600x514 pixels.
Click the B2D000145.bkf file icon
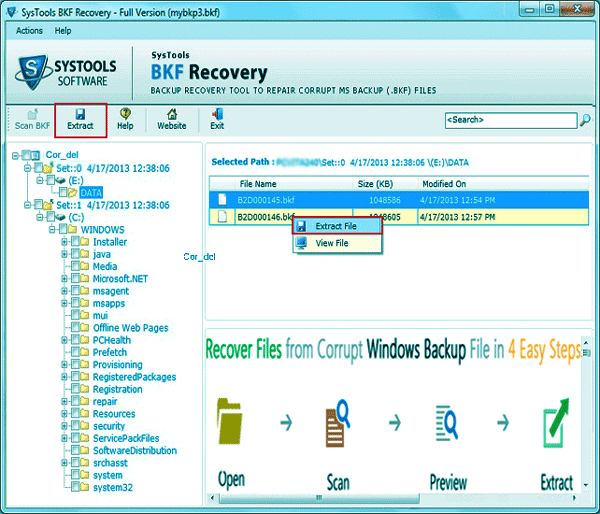[x=222, y=199]
